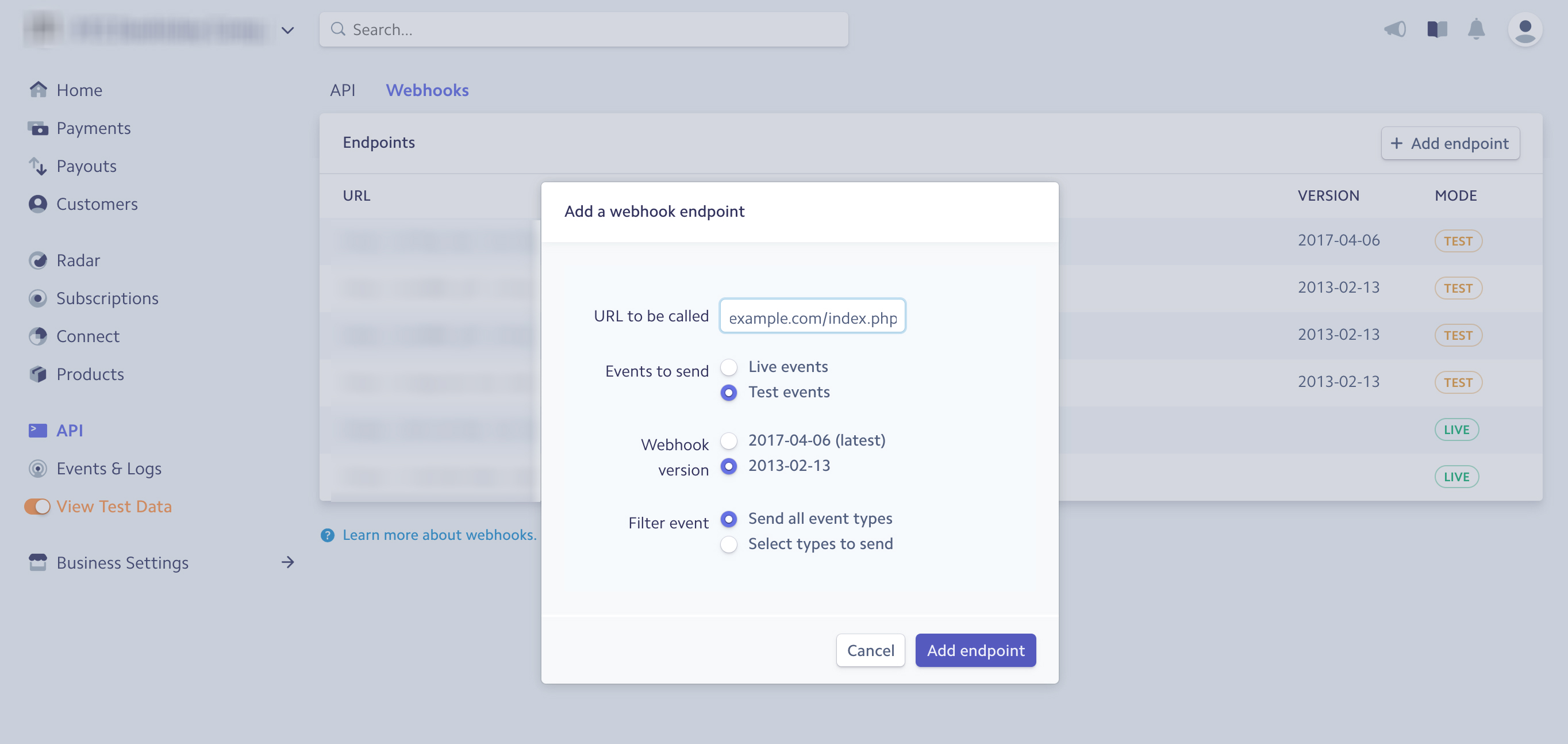Screen dimensions: 1568x744
Task: Open Learn more about webhooks link
Action: pos(440,535)
